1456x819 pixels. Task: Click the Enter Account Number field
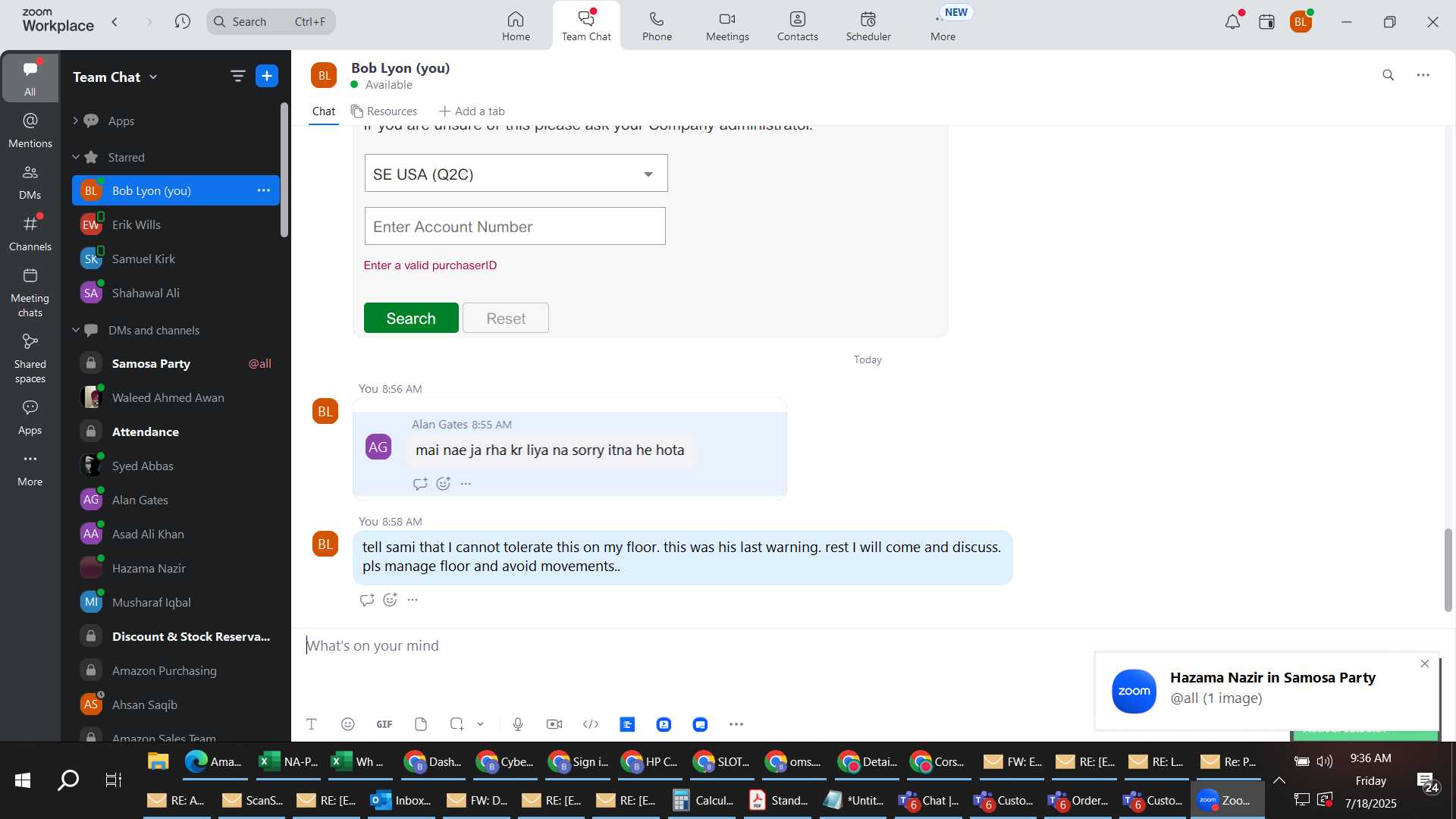click(515, 226)
